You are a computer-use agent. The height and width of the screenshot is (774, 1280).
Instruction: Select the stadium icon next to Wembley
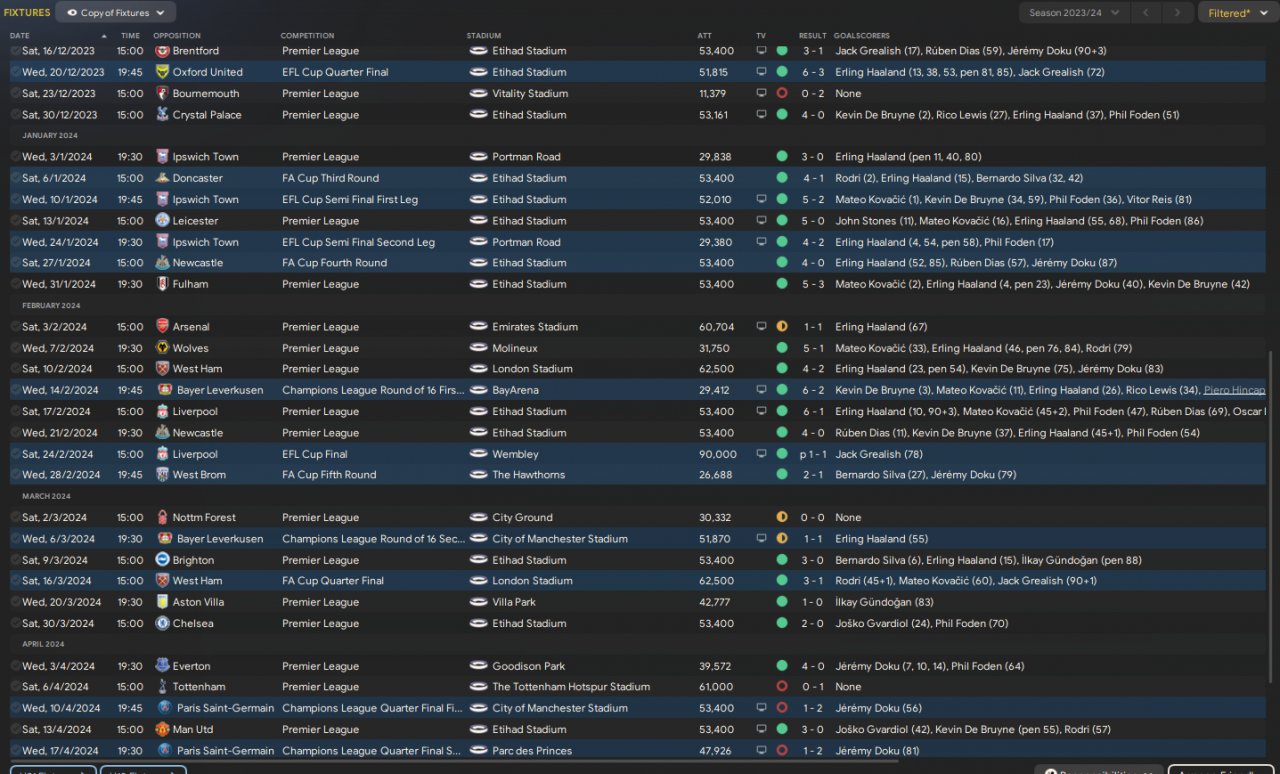pos(478,454)
